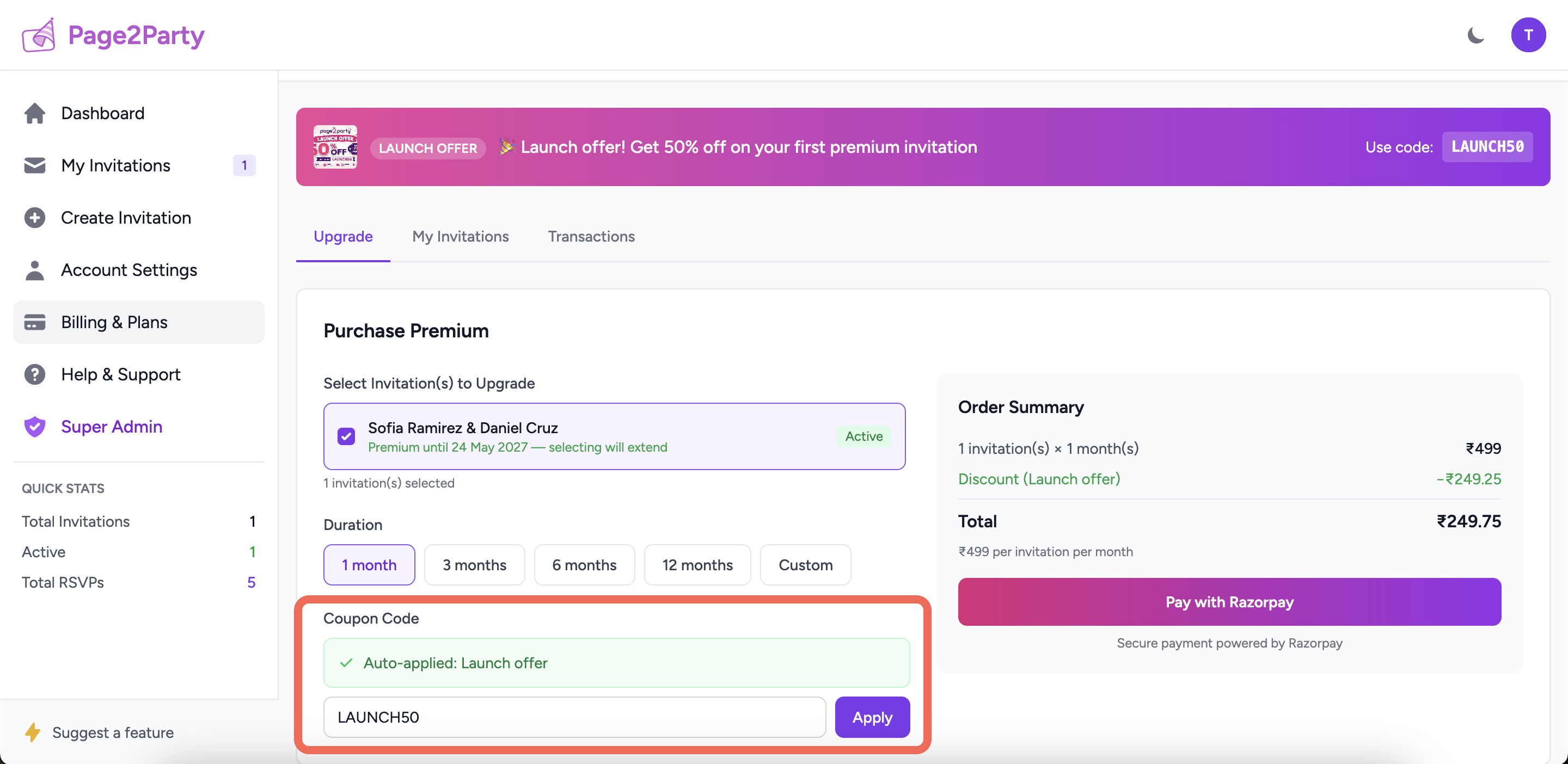Click the Account Settings person icon
The height and width of the screenshot is (764, 1568).
tap(35, 270)
